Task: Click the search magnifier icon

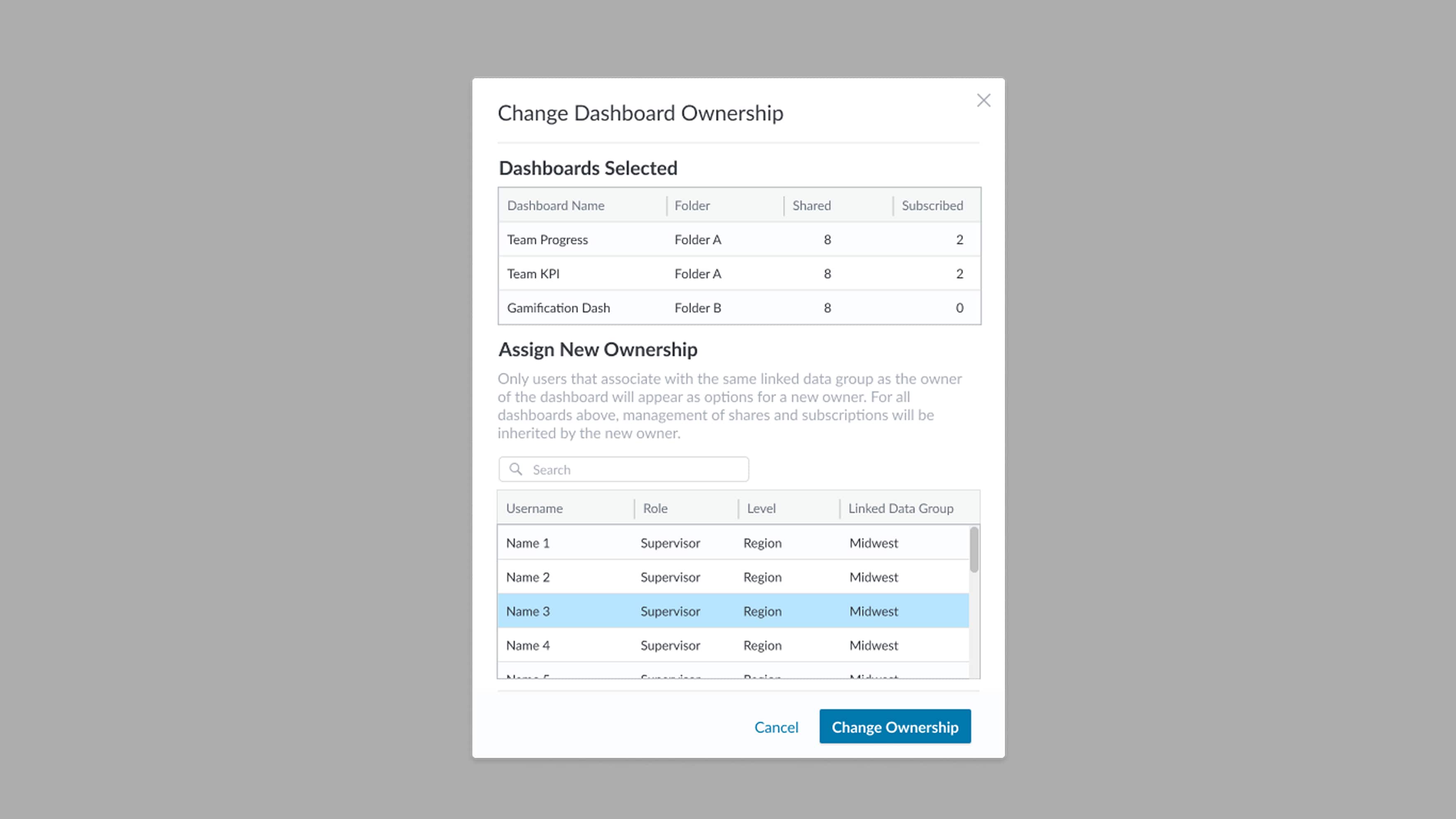Action: [516, 469]
